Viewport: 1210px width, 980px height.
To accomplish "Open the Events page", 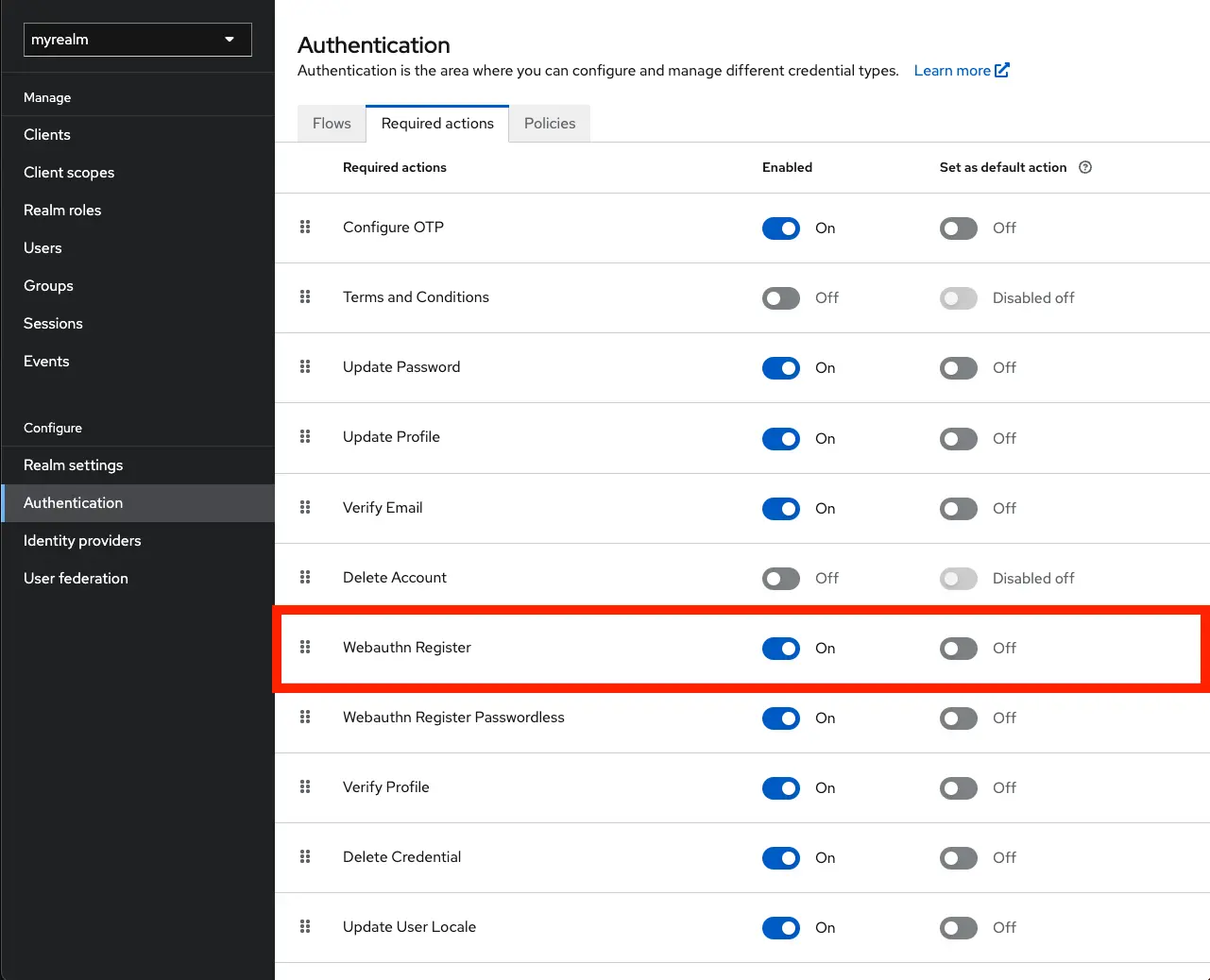I will [138, 361].
